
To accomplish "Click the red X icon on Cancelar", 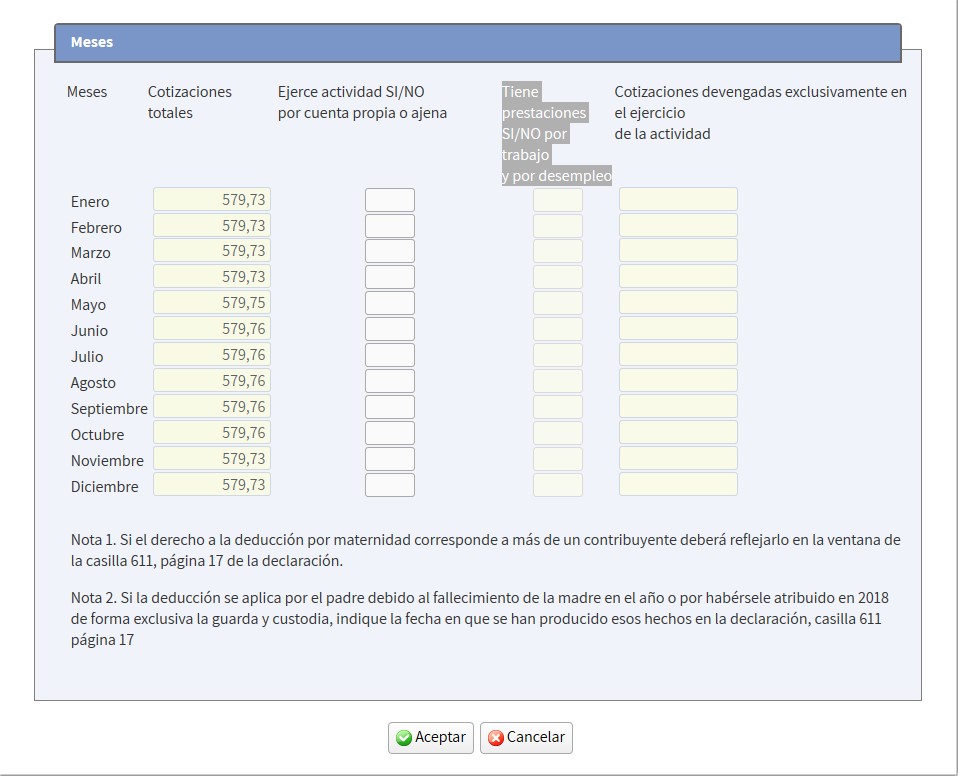I will coord(495,738).
